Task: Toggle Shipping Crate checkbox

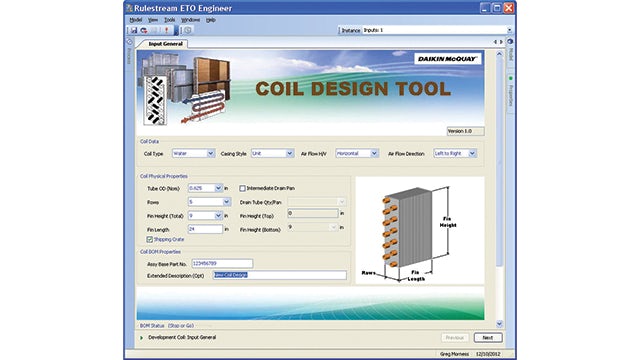Action: [x=150, y=240]
